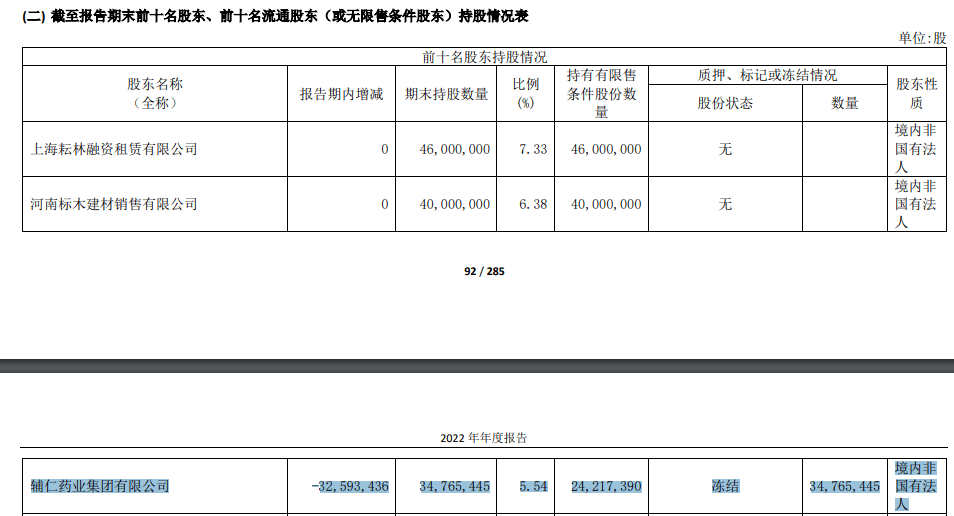Click restricted shares value 46,000,000 for 上海耘林

[x=606, y=149]
